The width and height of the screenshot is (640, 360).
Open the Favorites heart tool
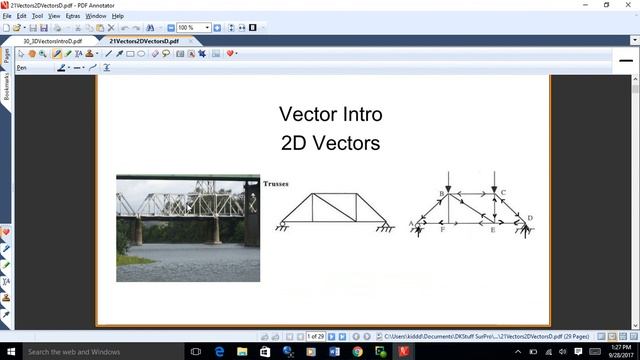coord(230,53)
